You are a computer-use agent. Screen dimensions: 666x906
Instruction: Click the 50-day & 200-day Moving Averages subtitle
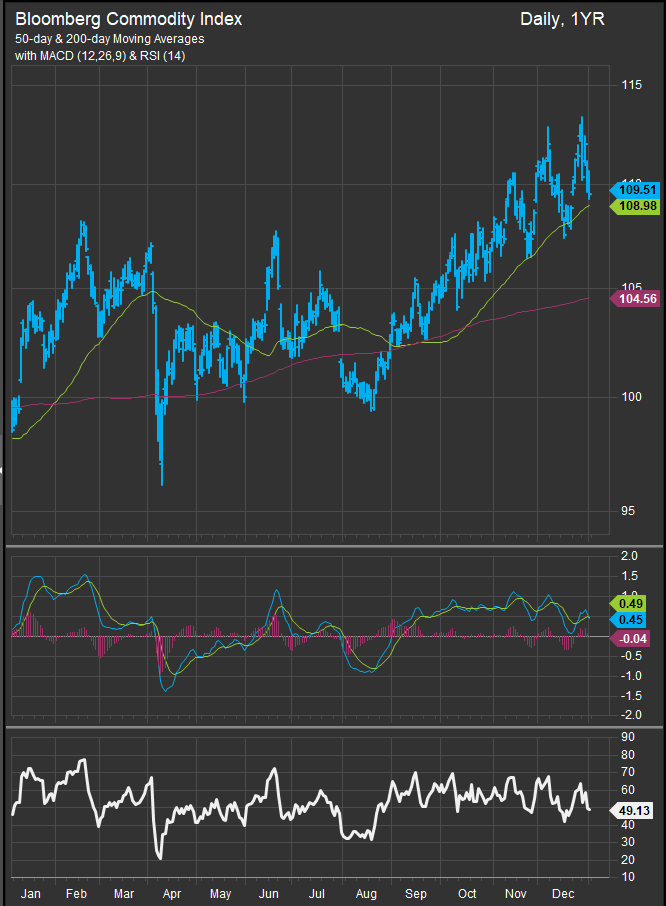pyautogui.click(x=110, y=38)
